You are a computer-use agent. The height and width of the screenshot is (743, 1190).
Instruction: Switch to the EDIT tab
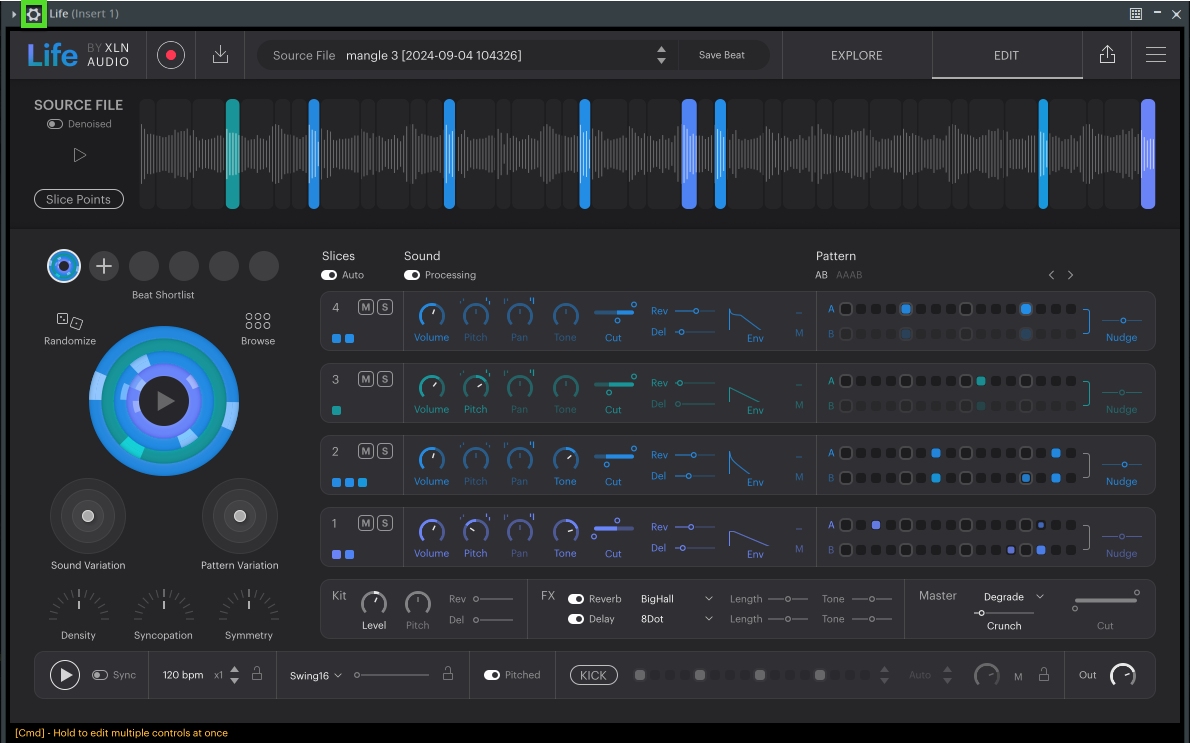coord(1006,56)
